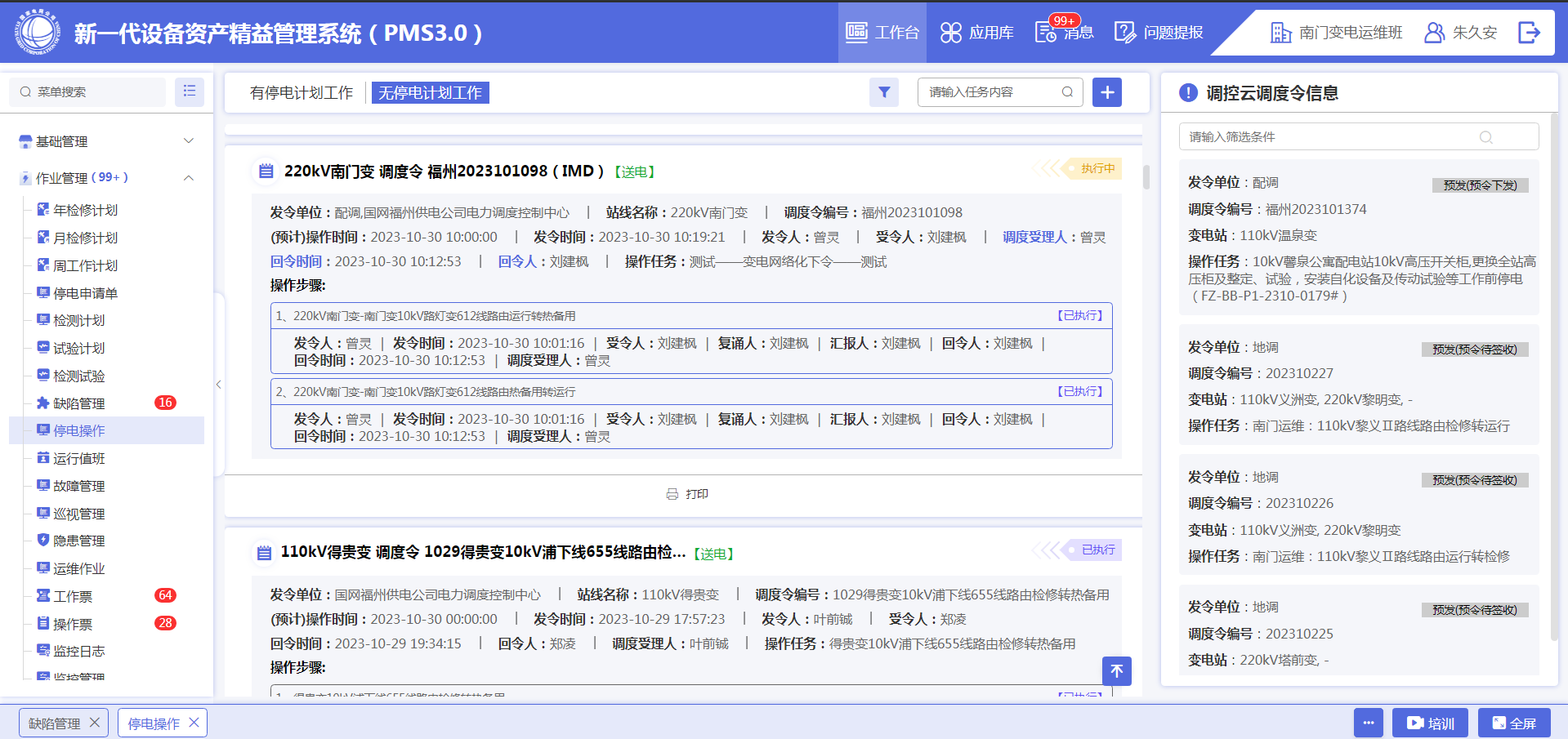Close the 缺陷管理 tab at bottom left

95,722
